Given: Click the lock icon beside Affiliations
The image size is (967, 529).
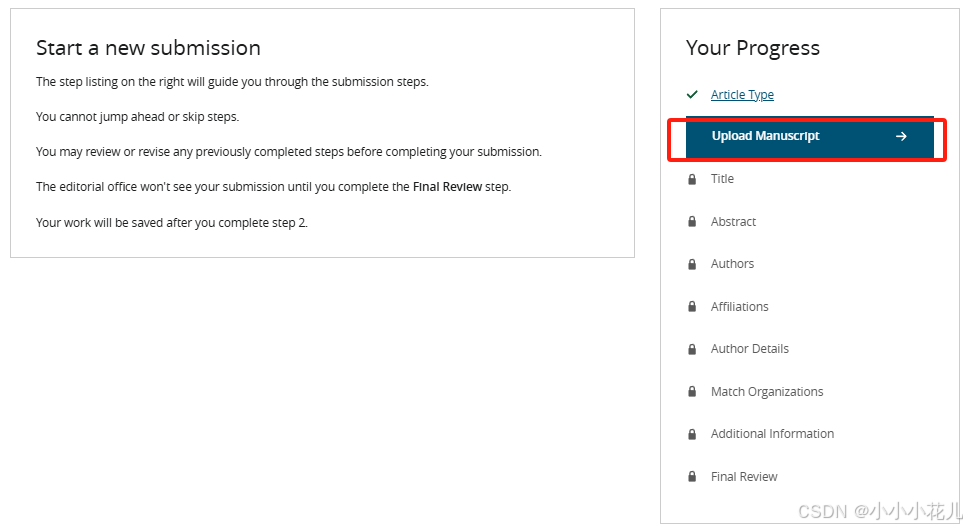Looking at the screenshot, I should [x=692, y=306].
